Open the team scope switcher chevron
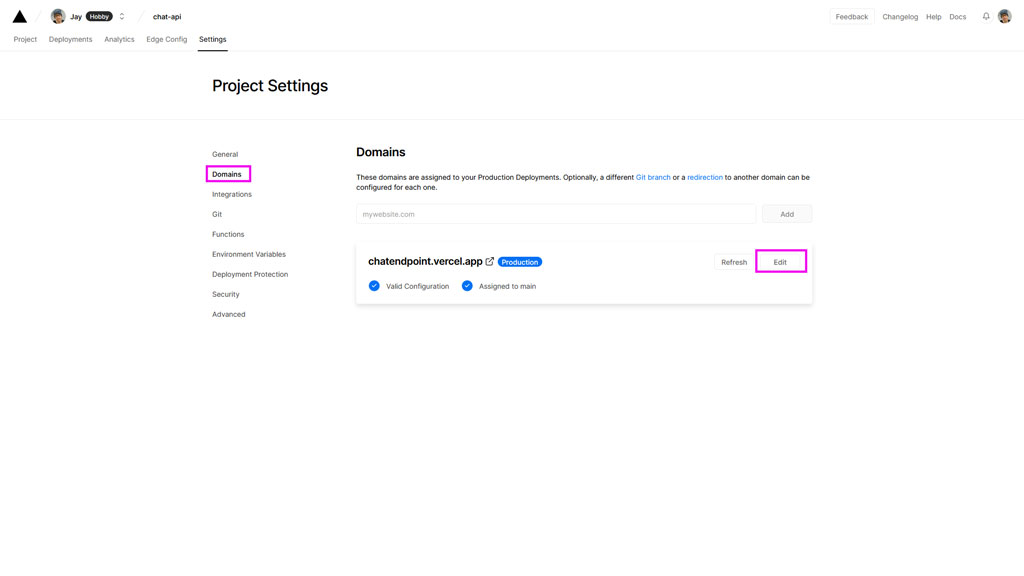The image size is (1024, 576). click(121, 15)
